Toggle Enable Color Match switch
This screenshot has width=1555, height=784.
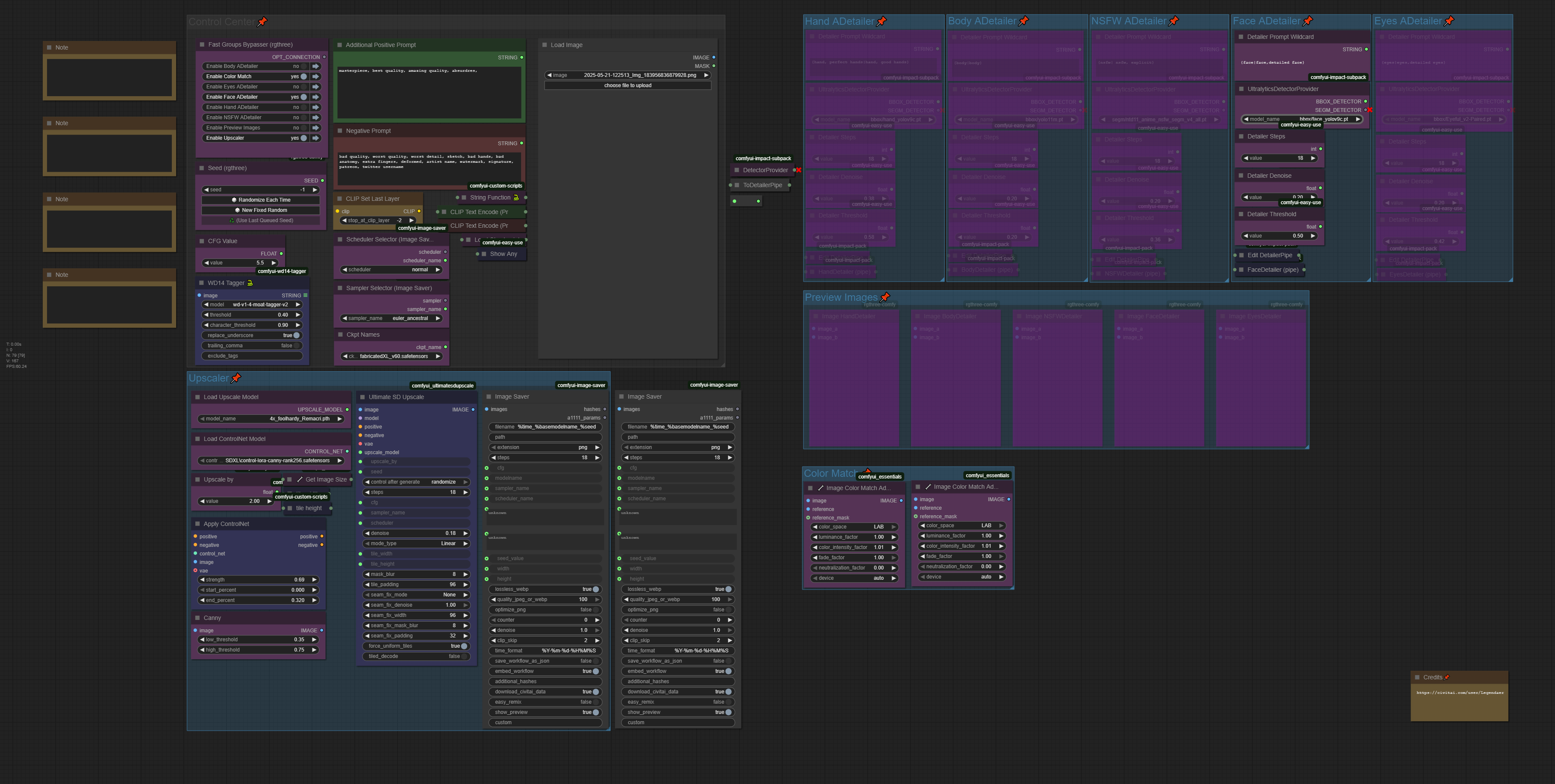pos(303,76)
